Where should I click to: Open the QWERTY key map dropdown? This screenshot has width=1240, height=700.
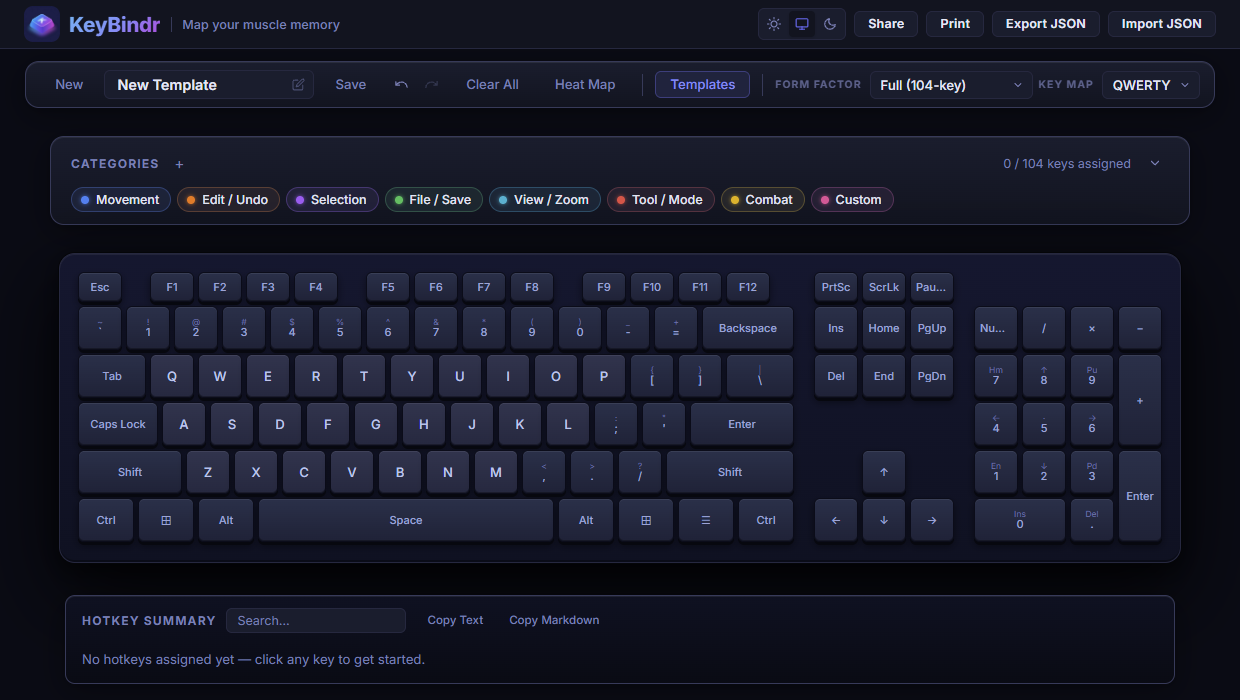[1151, 85]
